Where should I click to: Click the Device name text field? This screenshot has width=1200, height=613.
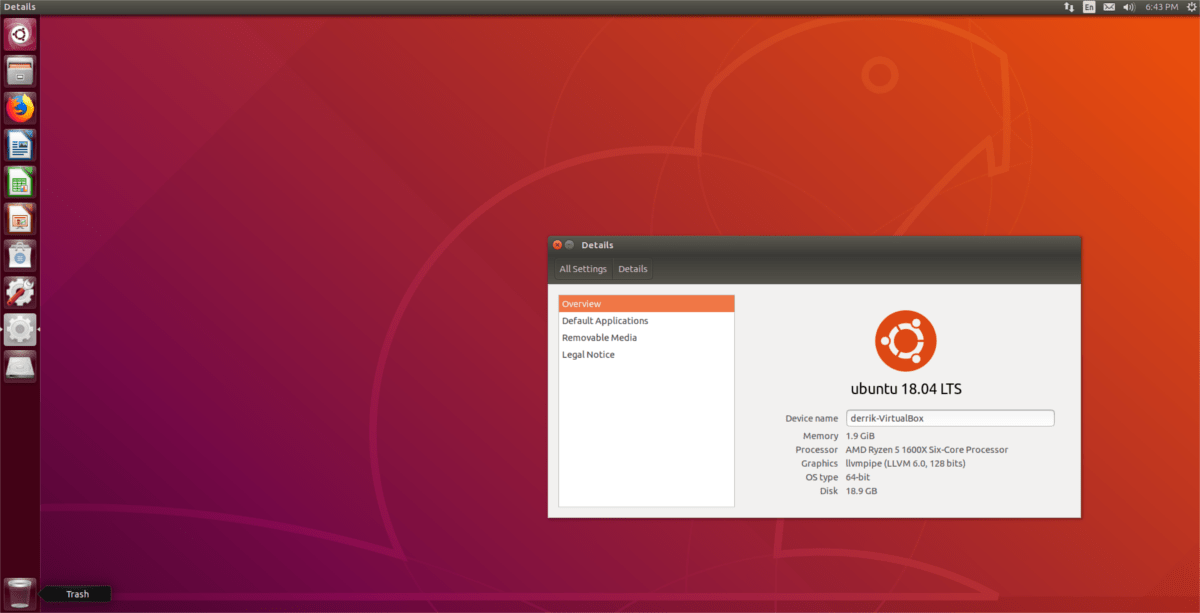click(x=949, y=417)
